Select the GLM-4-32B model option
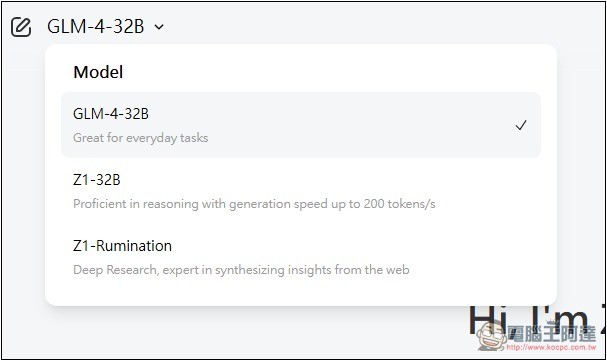This screenshot has width=607, height=361. 301,125
